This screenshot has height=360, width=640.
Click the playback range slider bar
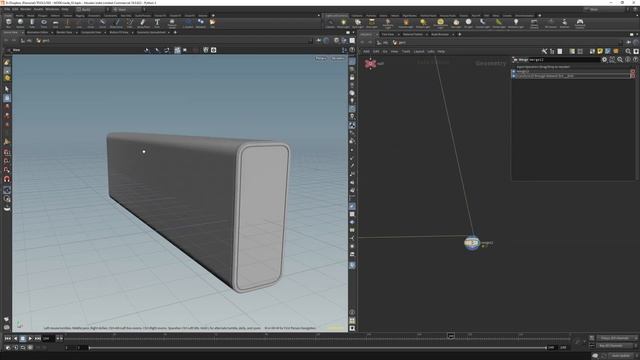[318, 348]
